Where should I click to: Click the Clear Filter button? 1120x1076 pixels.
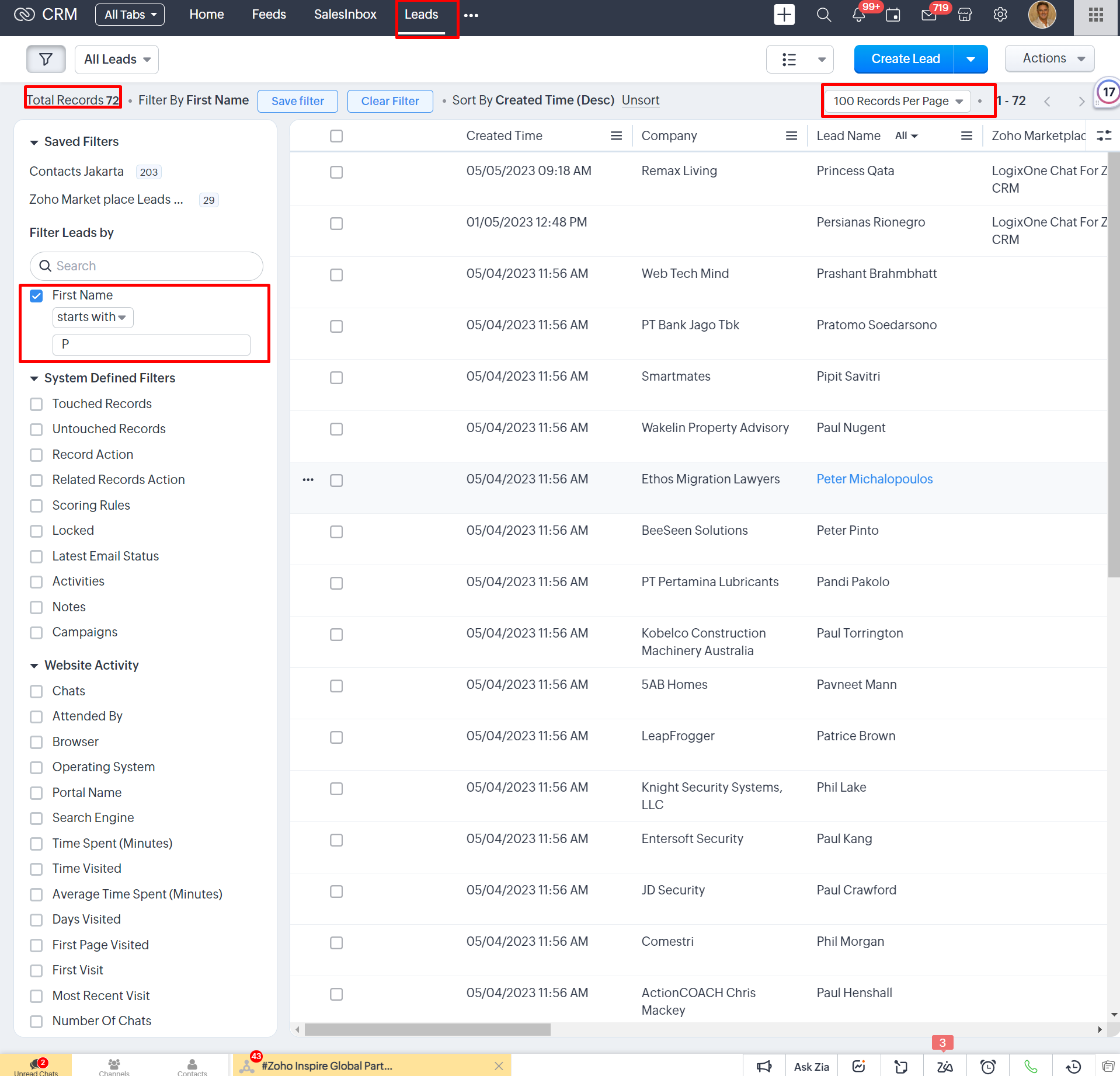point(390,101)
